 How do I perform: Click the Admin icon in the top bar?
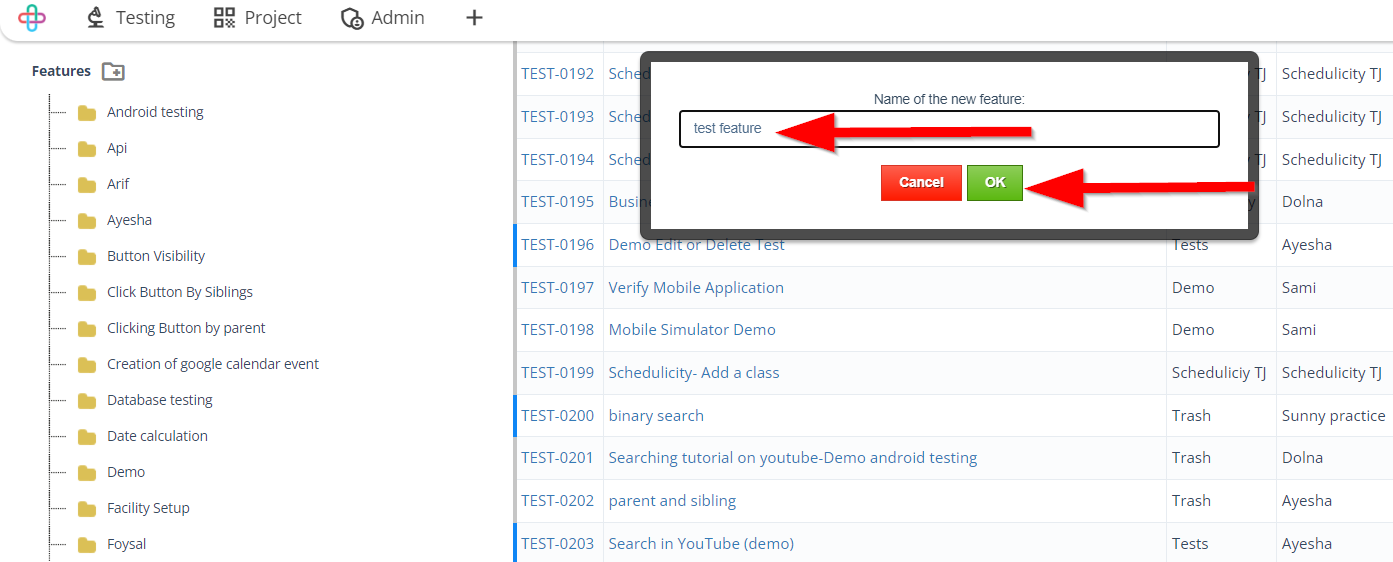click(352, 18)
